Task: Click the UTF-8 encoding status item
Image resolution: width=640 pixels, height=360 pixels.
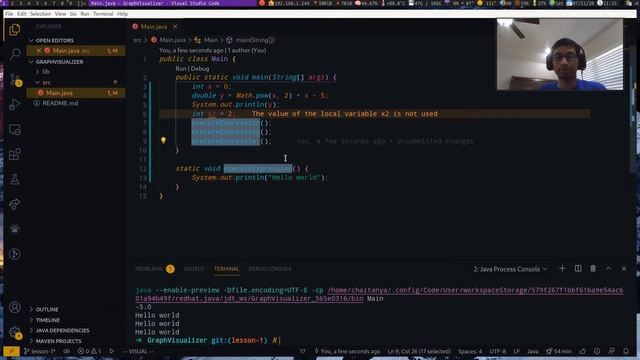Action: [x=498, y=351]
